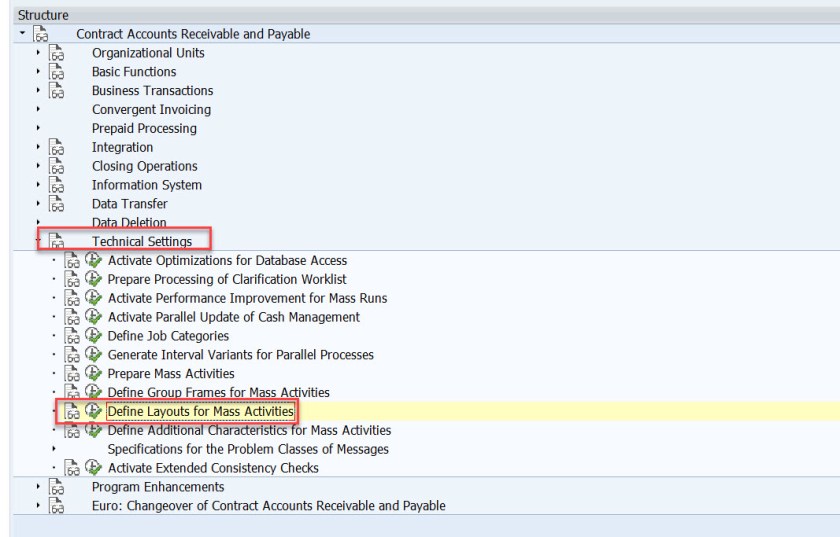
Task: Open documentation icon beside Program Enhancements
Action: click(57, 487)
